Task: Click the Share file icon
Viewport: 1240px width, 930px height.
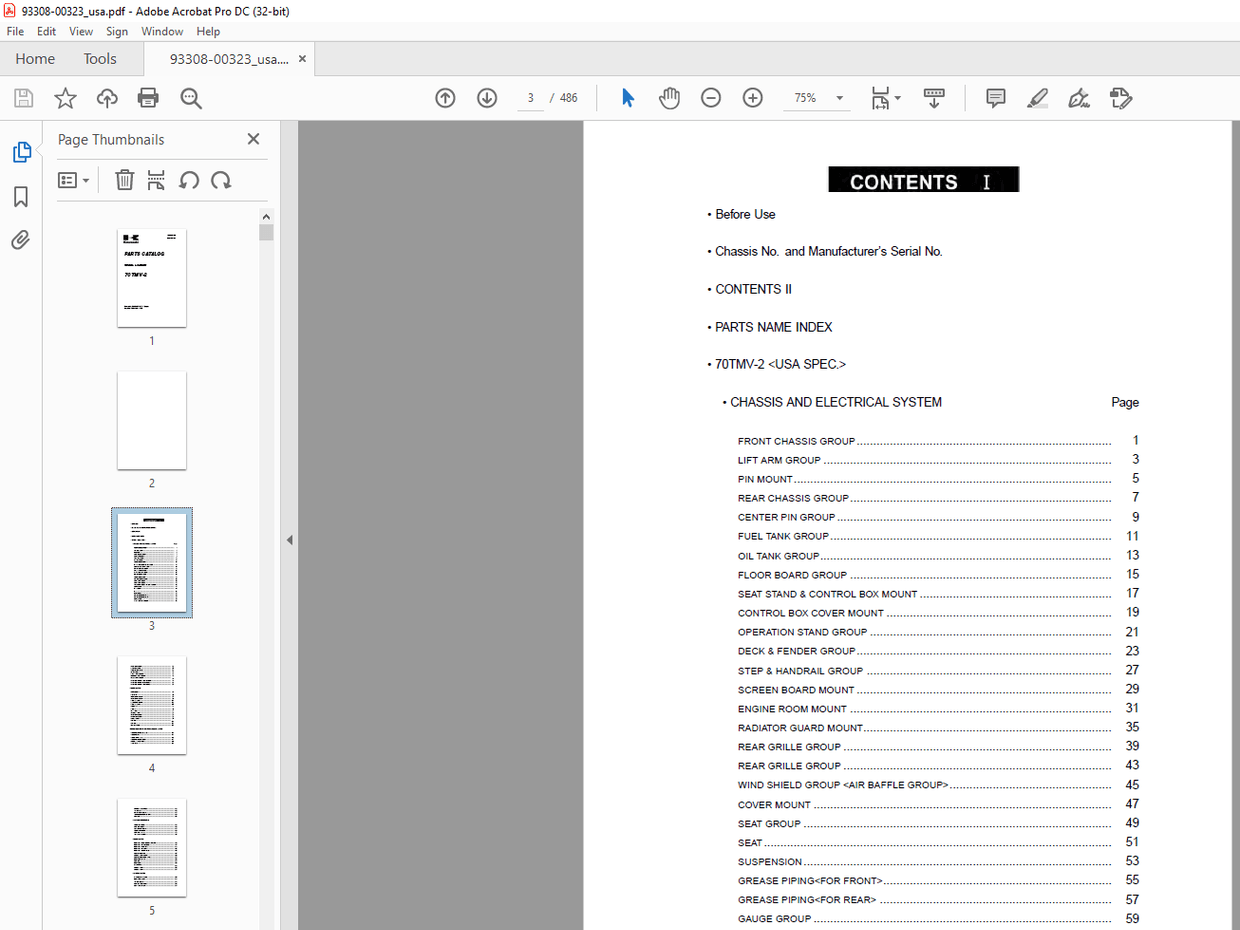Action: point(106,97)
